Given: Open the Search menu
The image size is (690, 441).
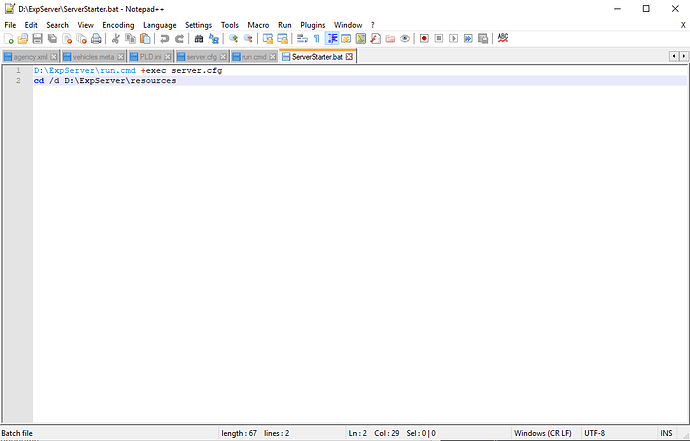Looking at the screenshot, I should (x=58, y=25).
